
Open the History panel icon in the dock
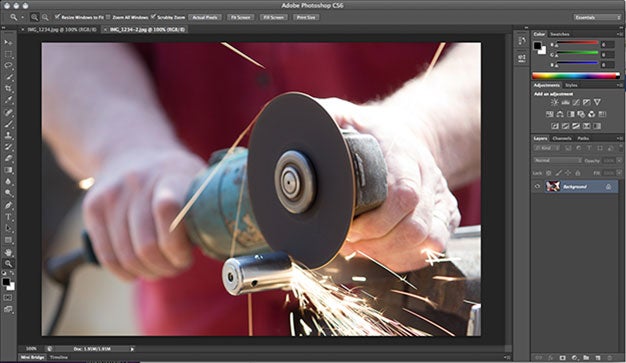[x=522, y=41]
